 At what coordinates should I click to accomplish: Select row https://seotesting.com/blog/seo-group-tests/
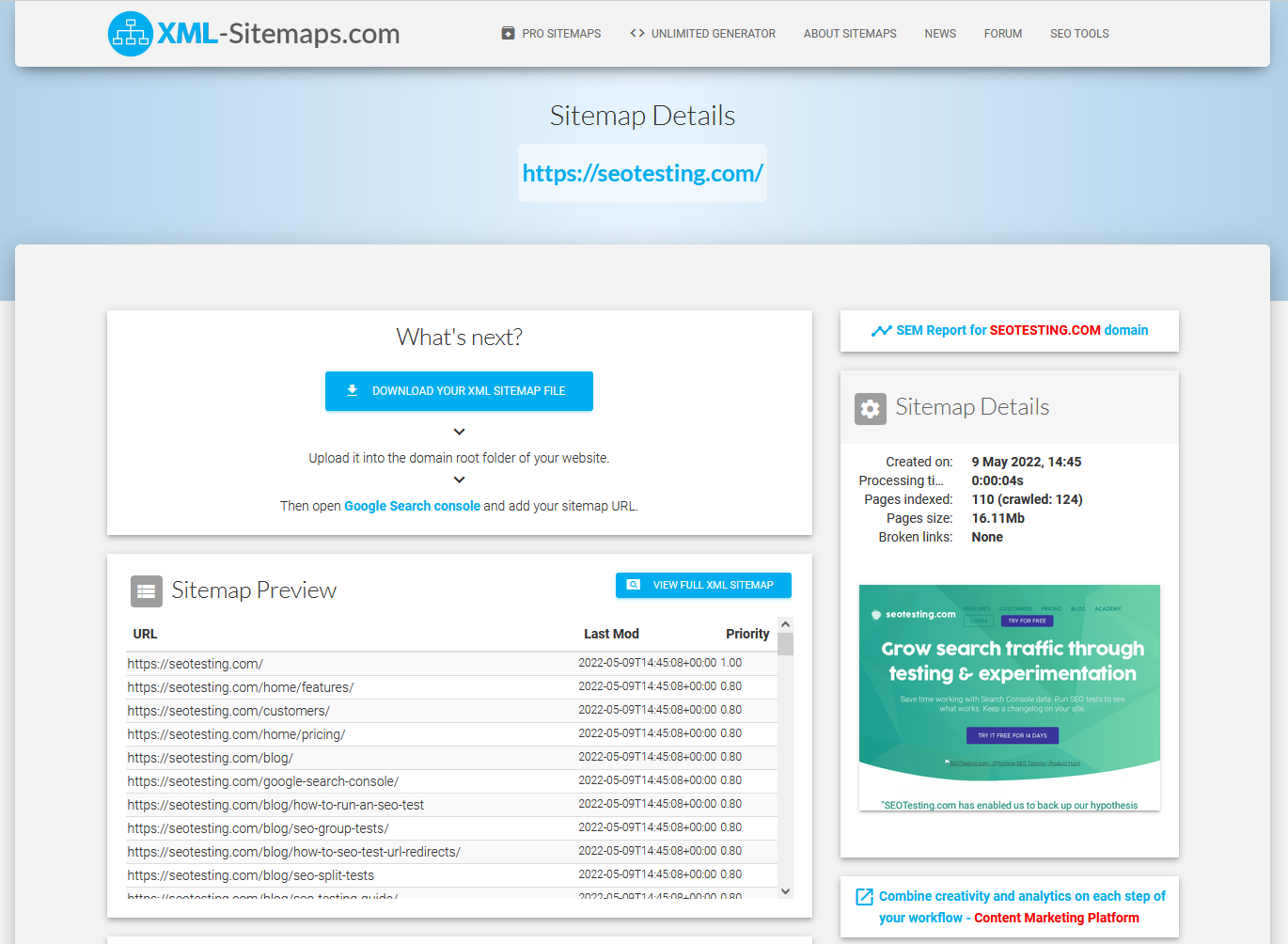pos(451,828)
